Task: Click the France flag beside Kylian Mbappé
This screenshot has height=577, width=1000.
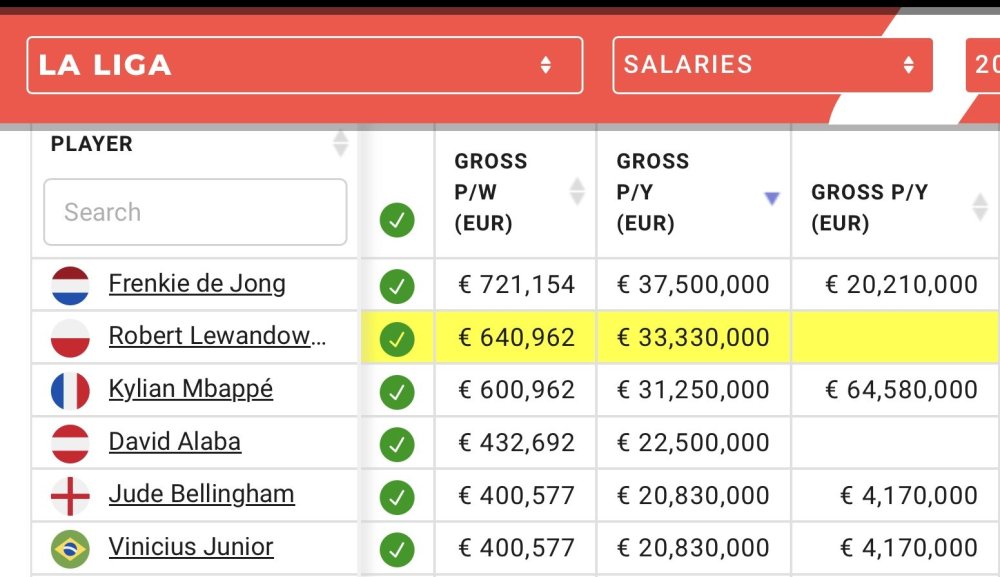Action: (70, 390)
